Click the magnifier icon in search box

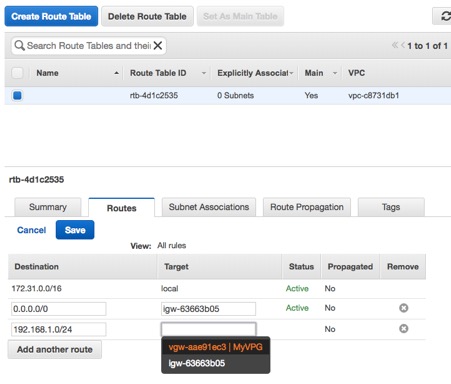(x=20, y=45)
